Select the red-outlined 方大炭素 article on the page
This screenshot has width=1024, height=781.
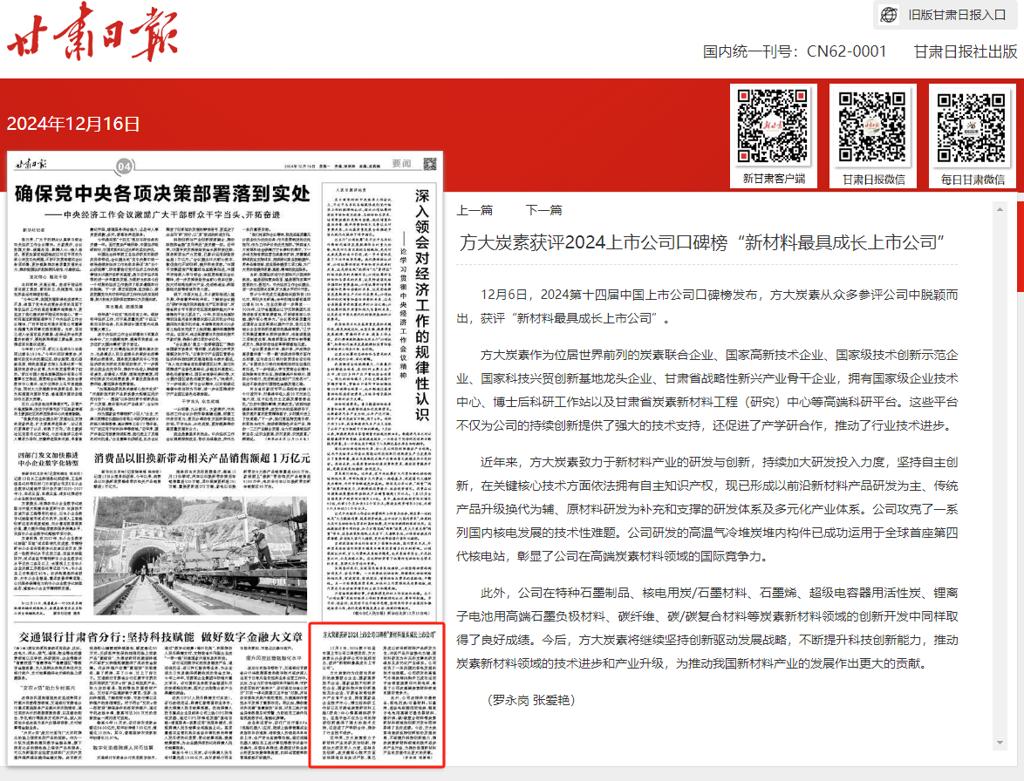pos(377,694)
